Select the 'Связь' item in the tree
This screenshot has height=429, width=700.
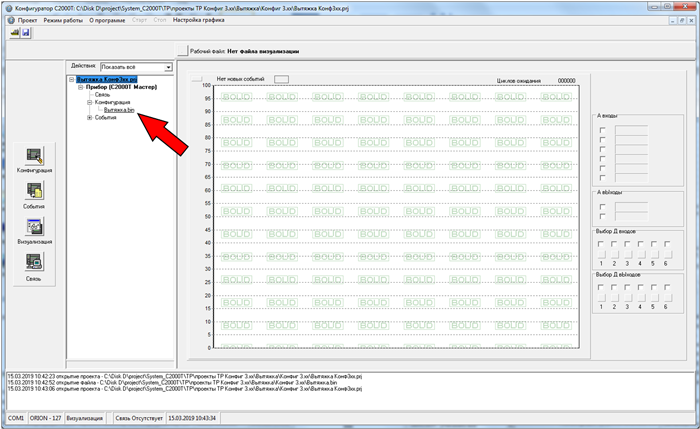(x=104, y=95)
